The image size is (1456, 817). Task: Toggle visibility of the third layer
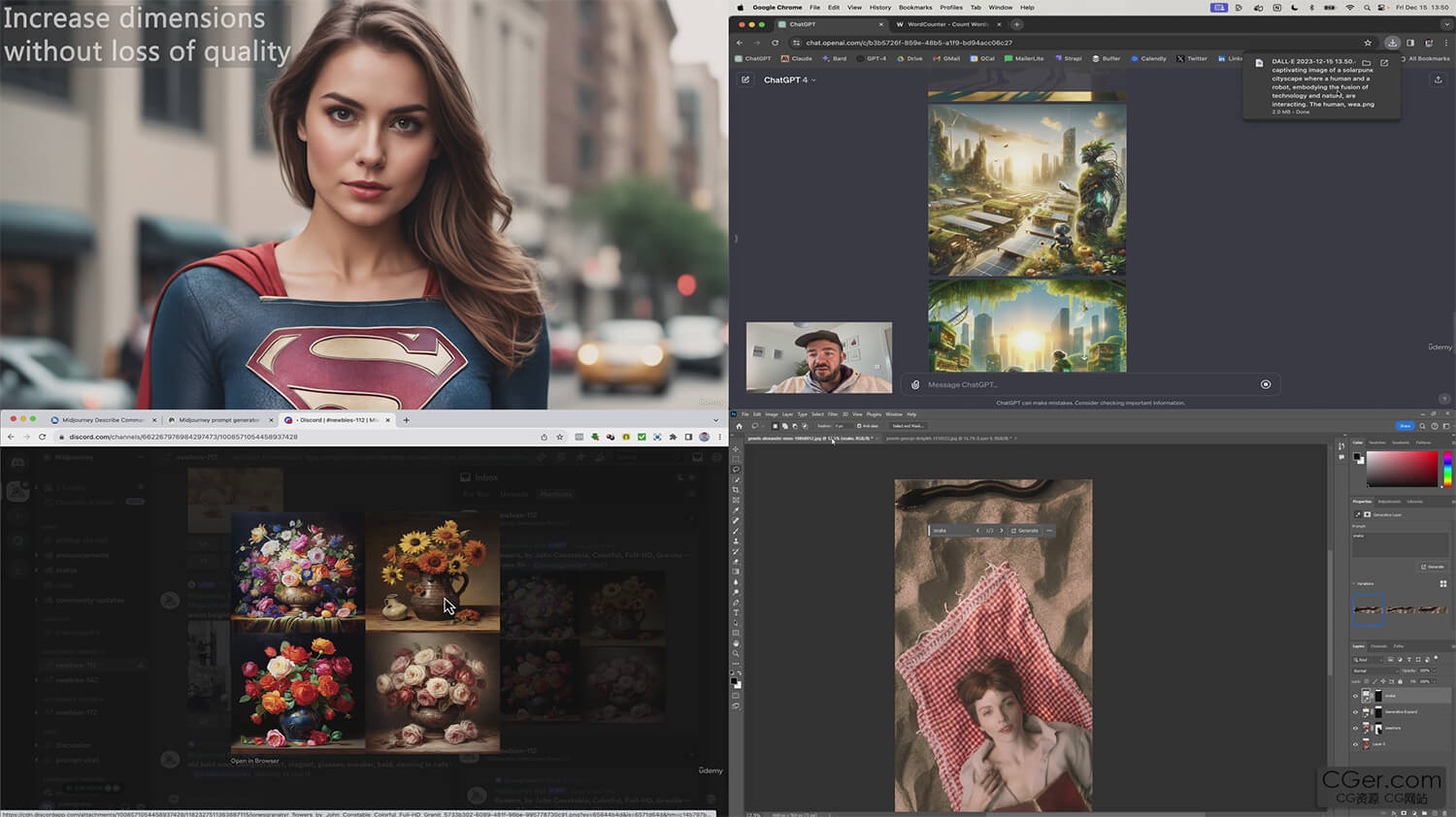coord(1356,728)
